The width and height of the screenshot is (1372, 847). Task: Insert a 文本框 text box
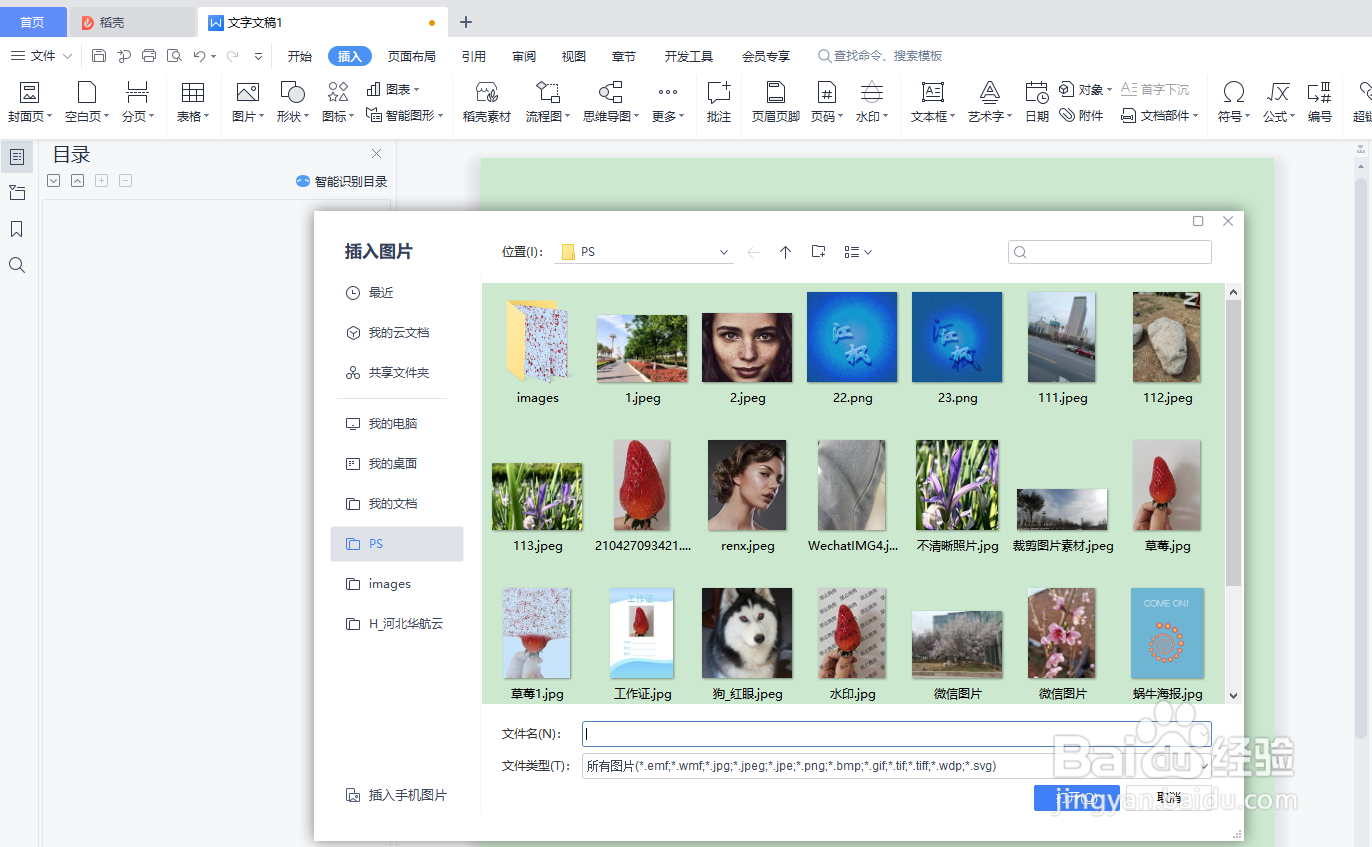(x=933, y=103)
